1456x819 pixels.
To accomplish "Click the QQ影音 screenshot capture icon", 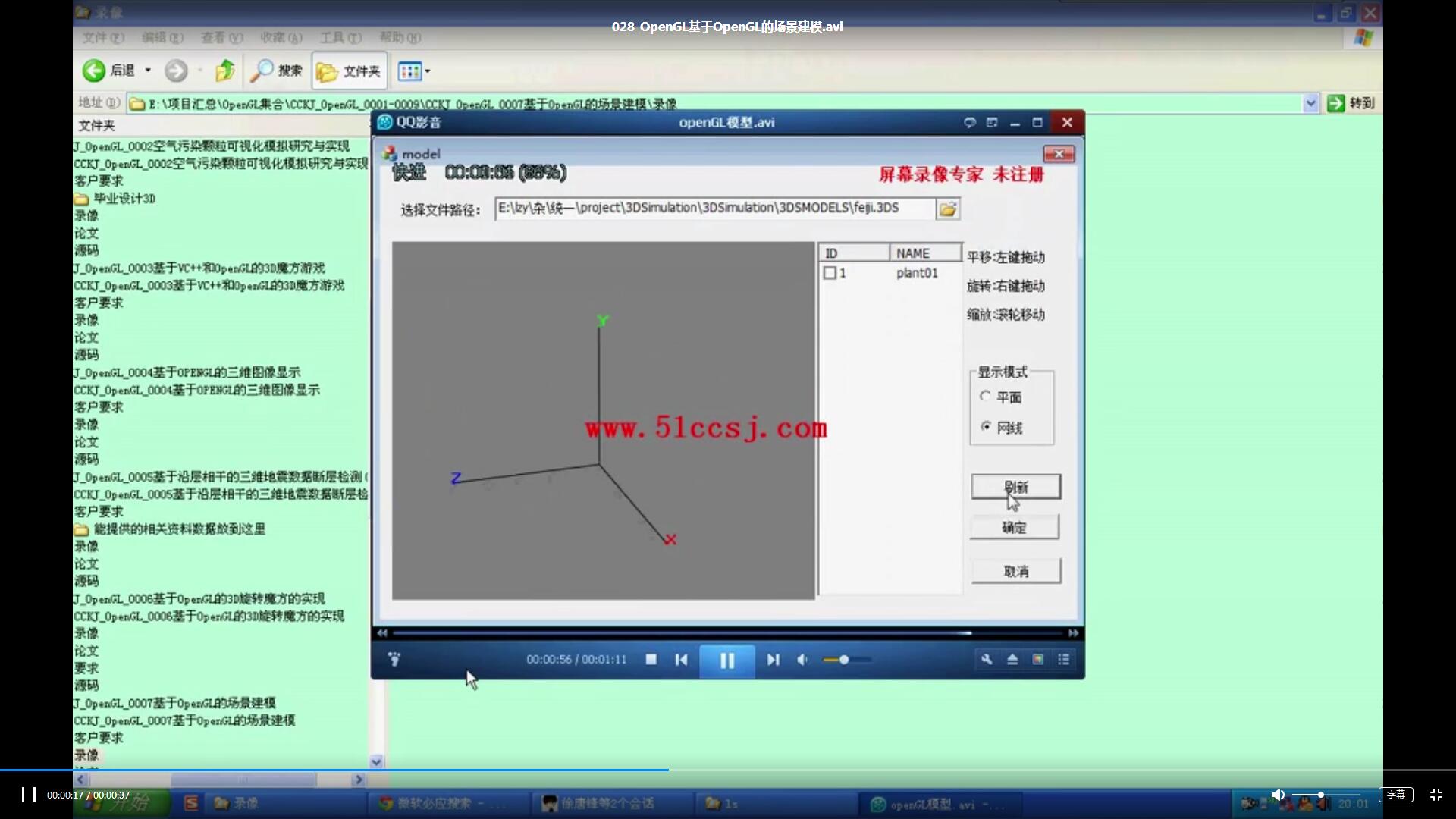I will click(1038, 660).
